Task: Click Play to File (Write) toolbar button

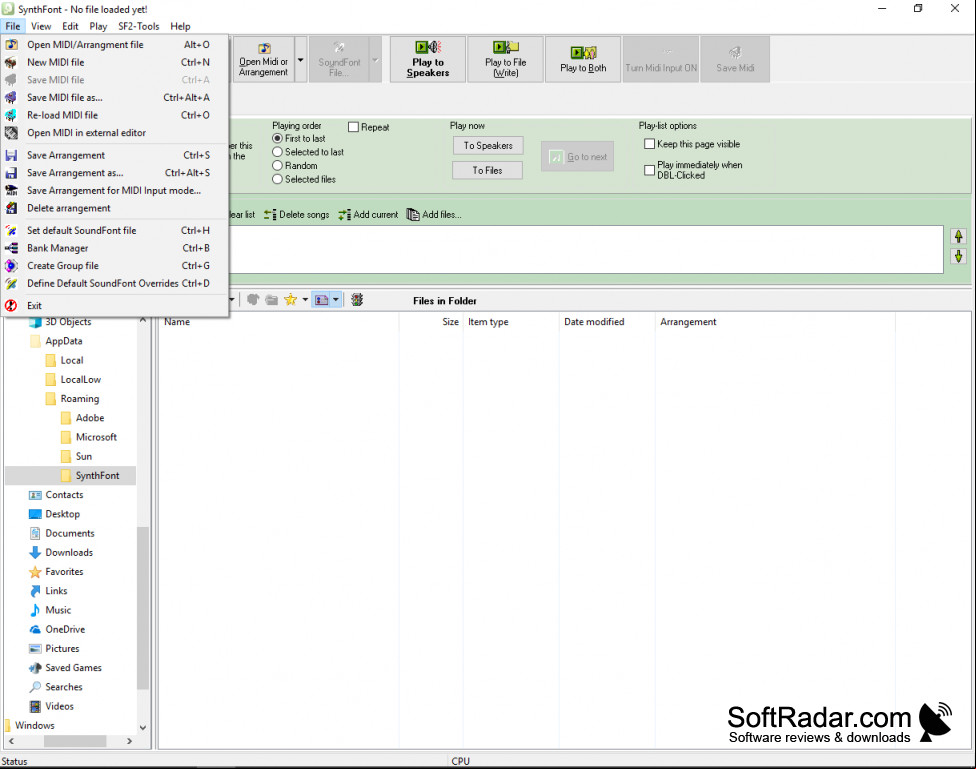Action: pos(505,59)
